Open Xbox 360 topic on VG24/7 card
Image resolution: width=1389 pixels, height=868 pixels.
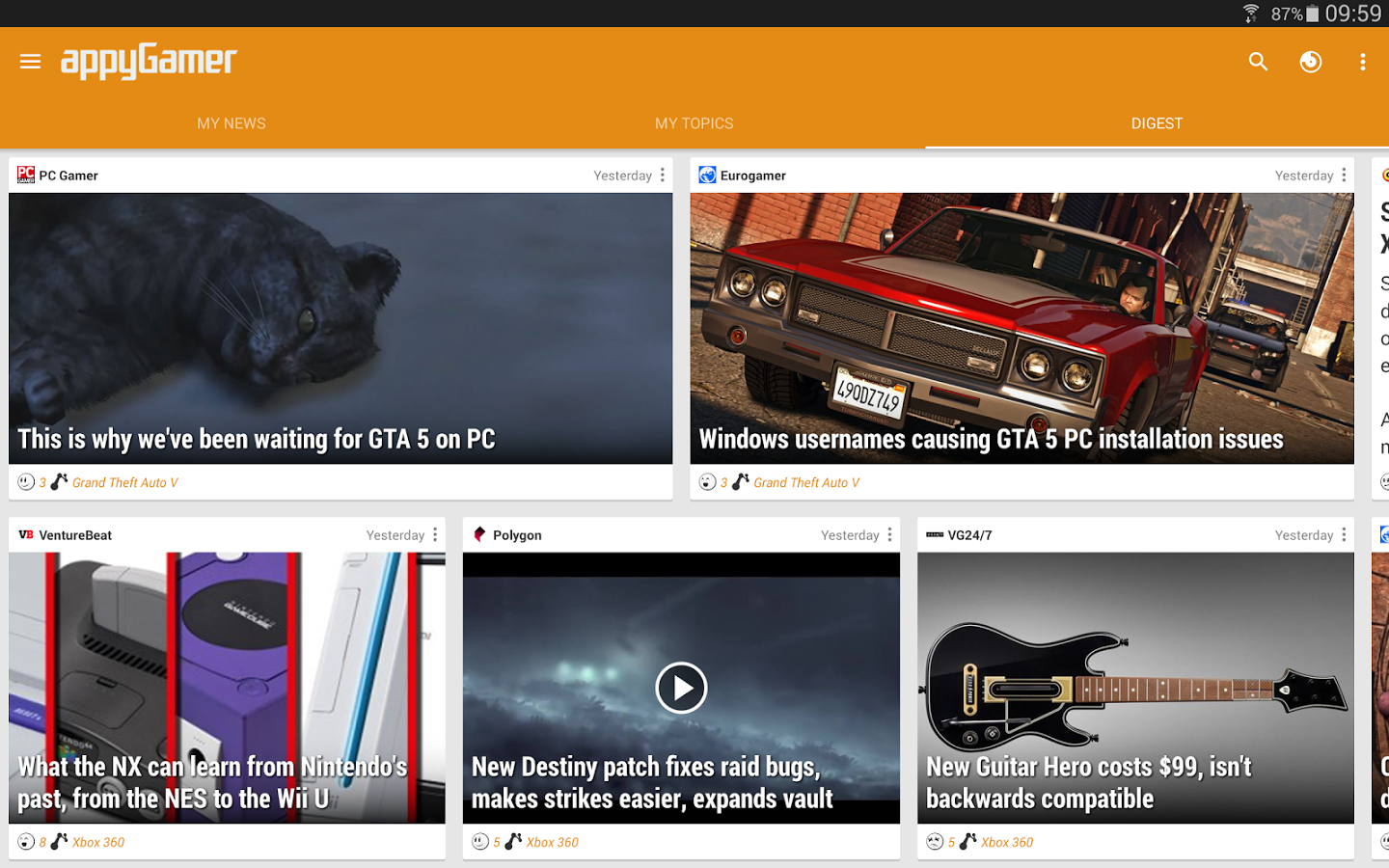1007,842
